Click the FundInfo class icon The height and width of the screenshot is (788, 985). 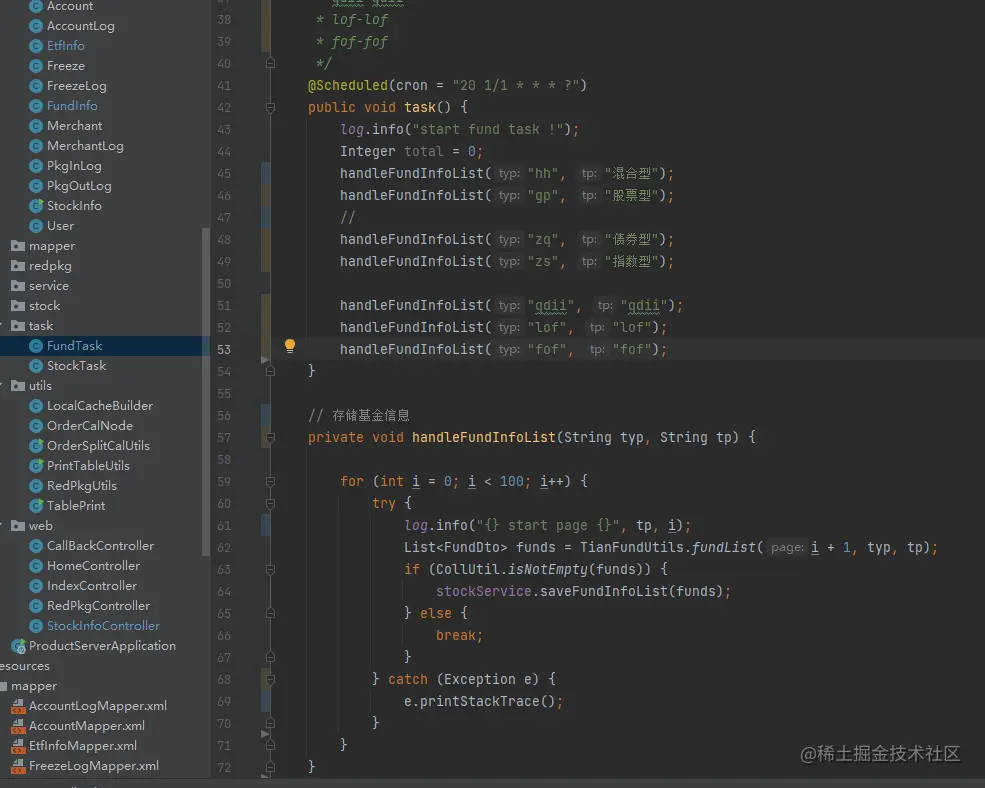point(36,106)
